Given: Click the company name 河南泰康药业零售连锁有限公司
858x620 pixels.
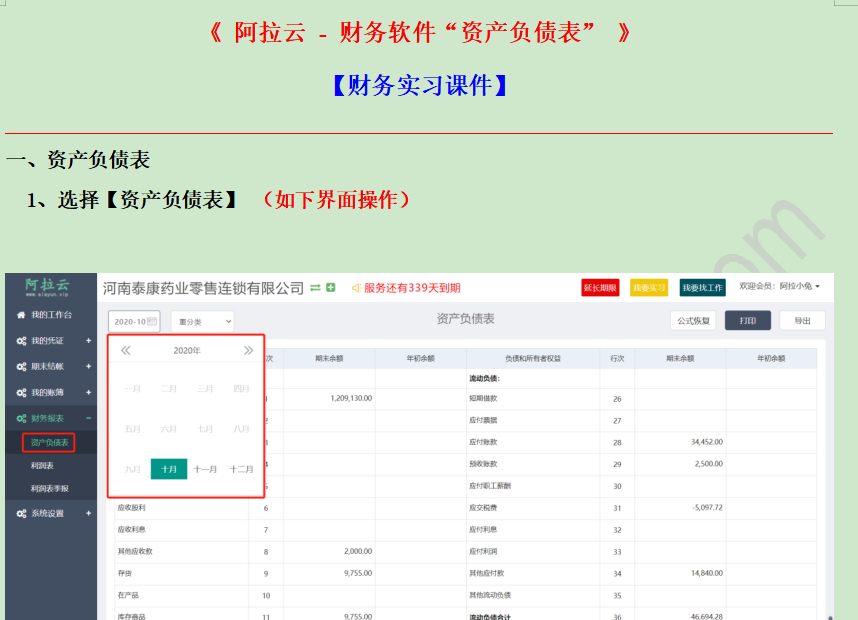Looking at the screenshot, I should point(203,288).
